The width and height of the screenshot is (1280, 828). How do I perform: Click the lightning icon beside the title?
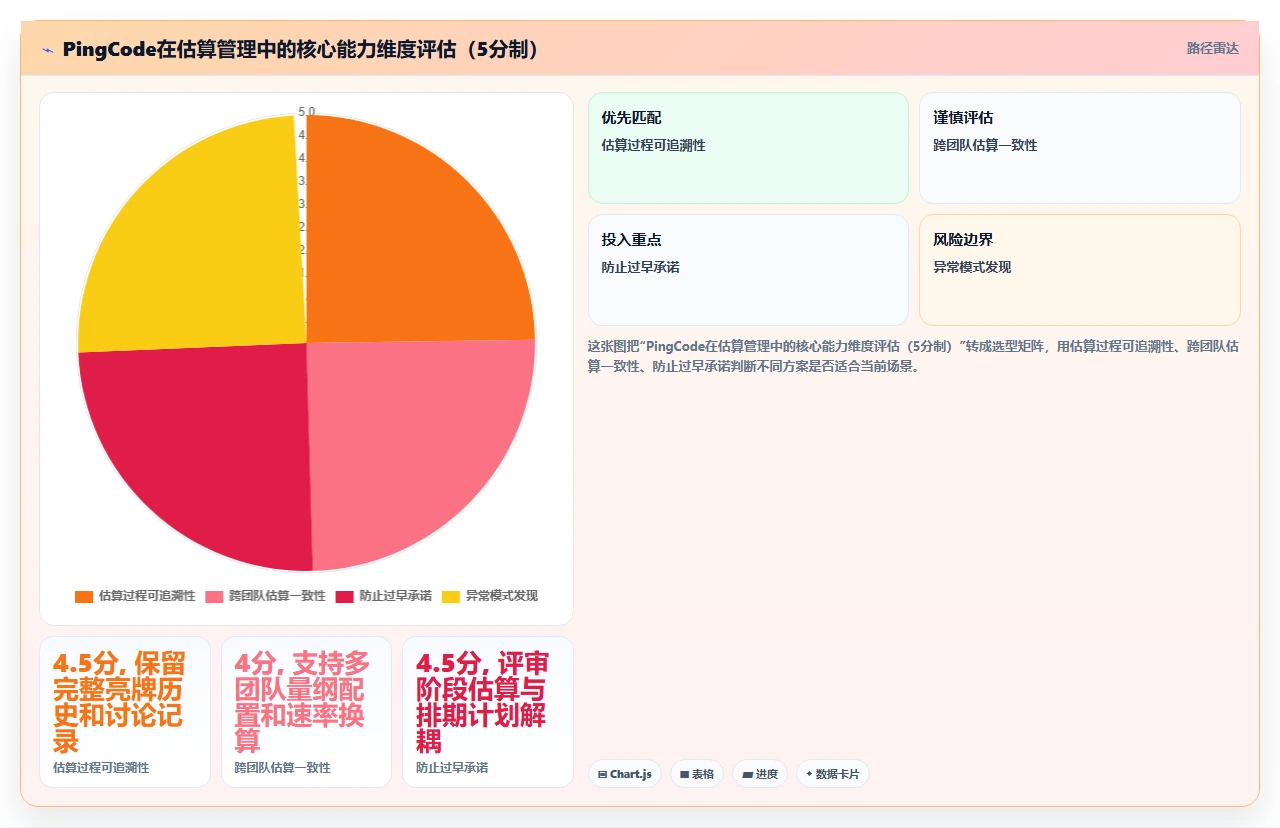(x=48, y=50)
